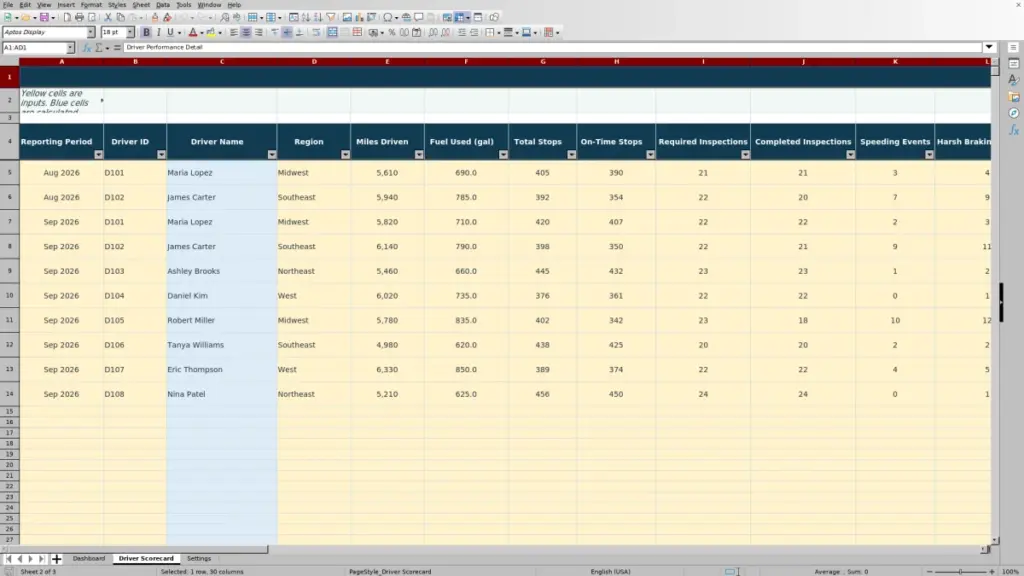Toggle Center Horizontally alignment
This screenshot has width=1024, height=576.
tap(246, 32)
